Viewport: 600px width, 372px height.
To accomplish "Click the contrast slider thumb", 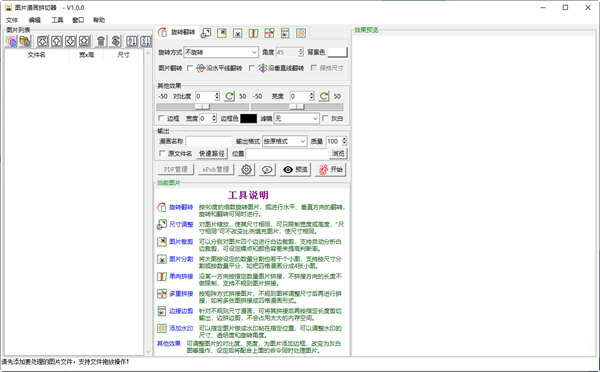I will [202, 106].
